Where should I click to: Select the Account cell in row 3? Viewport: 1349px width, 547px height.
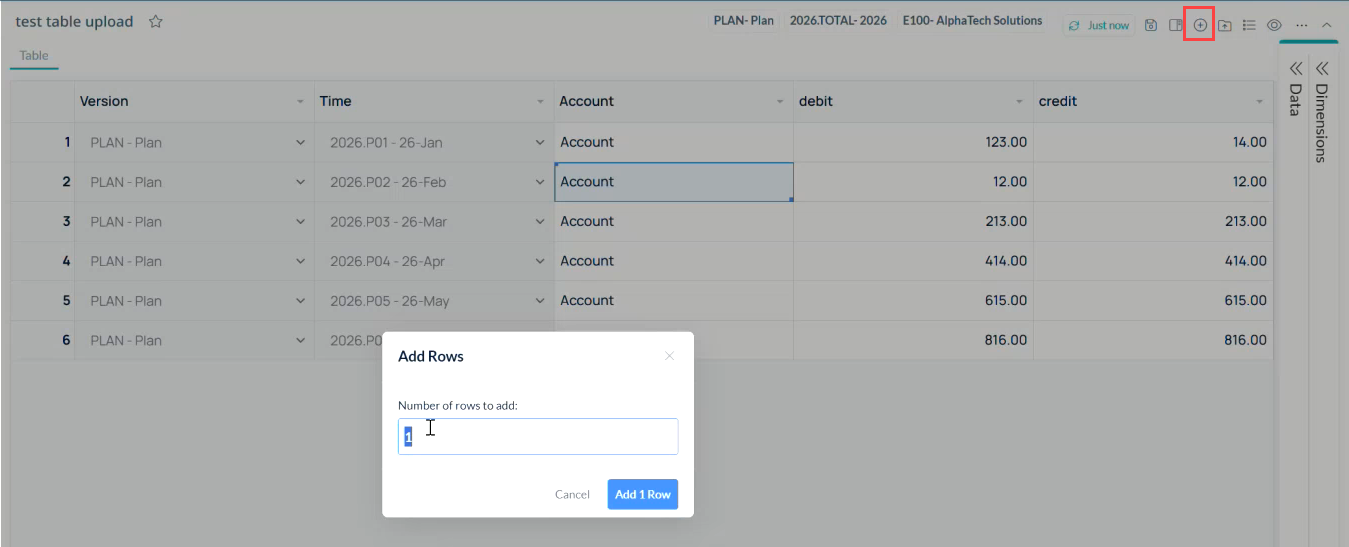pyautogui.click(x=674, y=222)
